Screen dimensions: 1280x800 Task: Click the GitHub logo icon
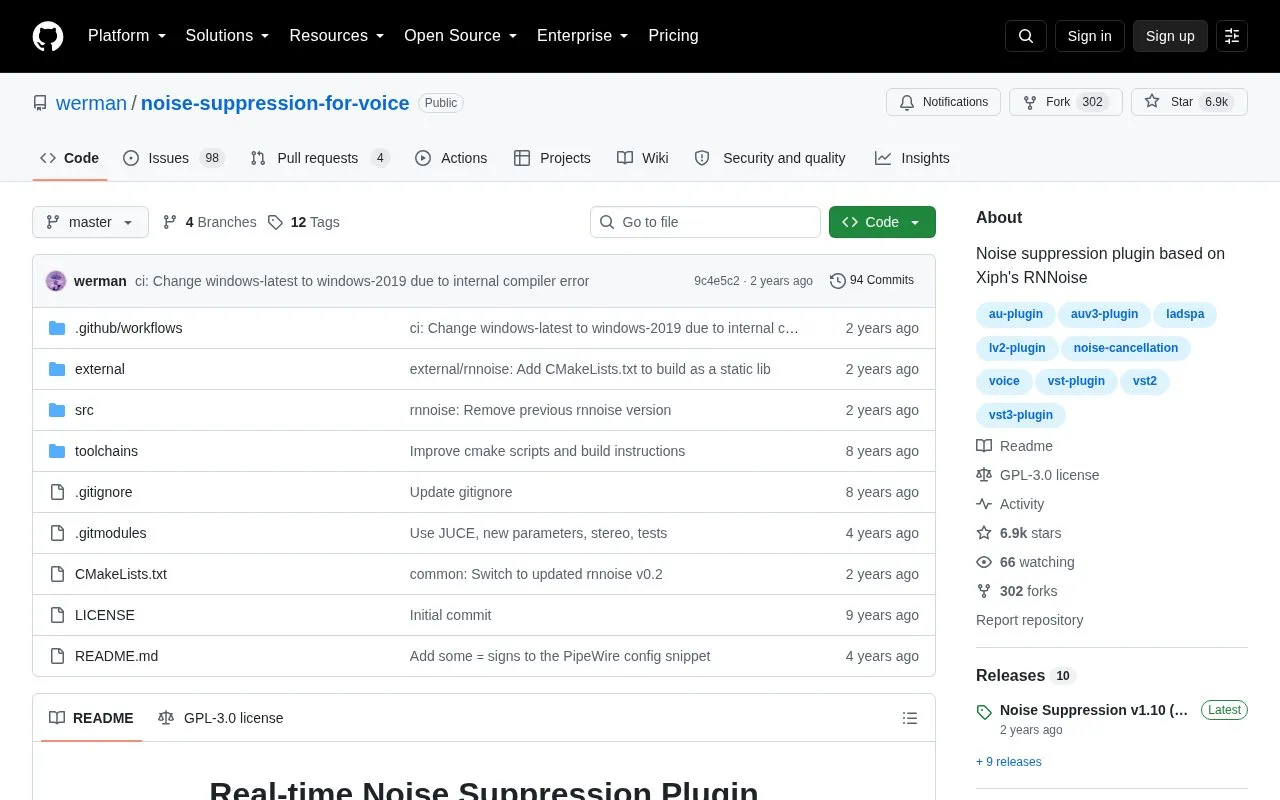48,36
